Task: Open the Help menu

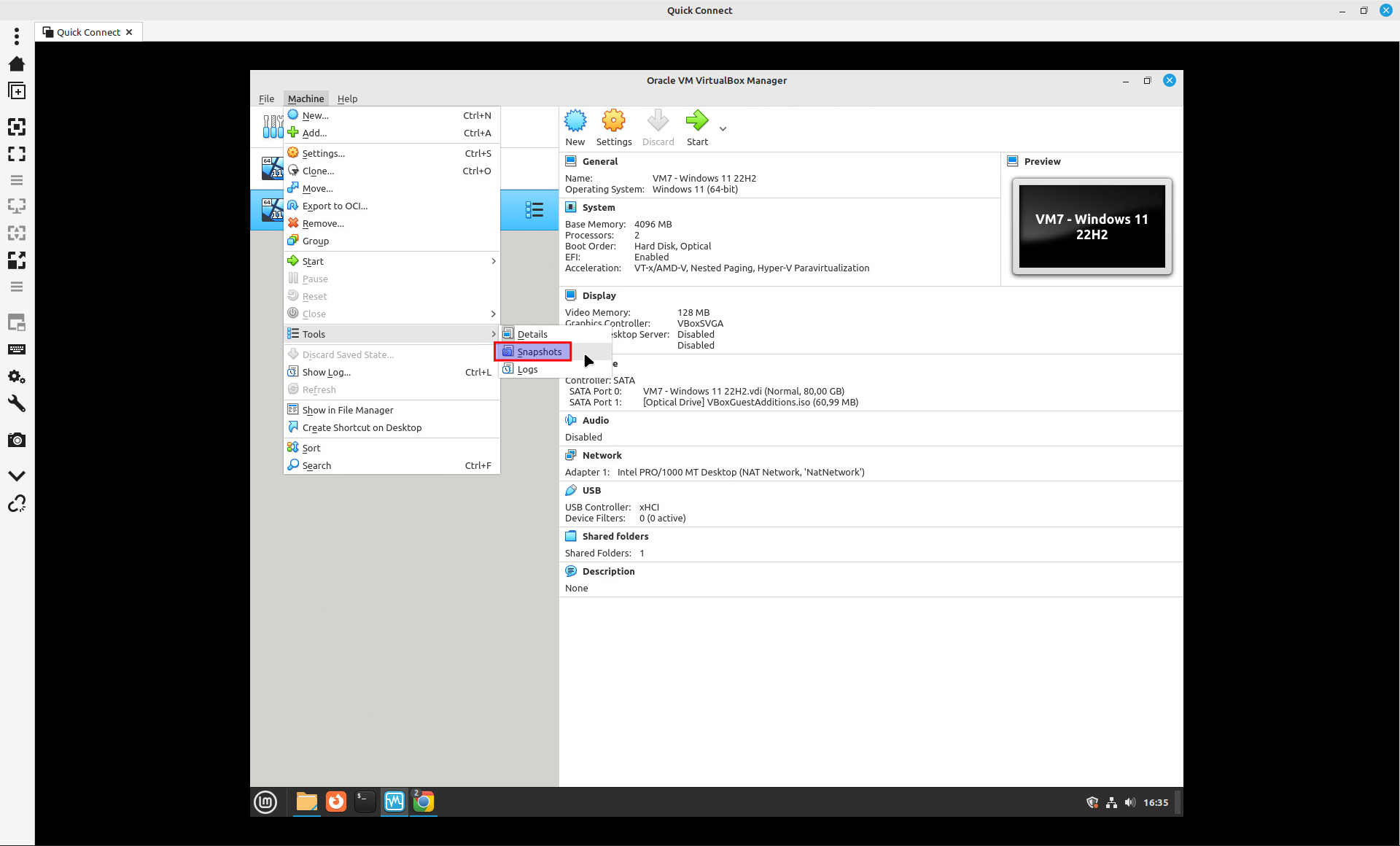Action: [347, 98]
